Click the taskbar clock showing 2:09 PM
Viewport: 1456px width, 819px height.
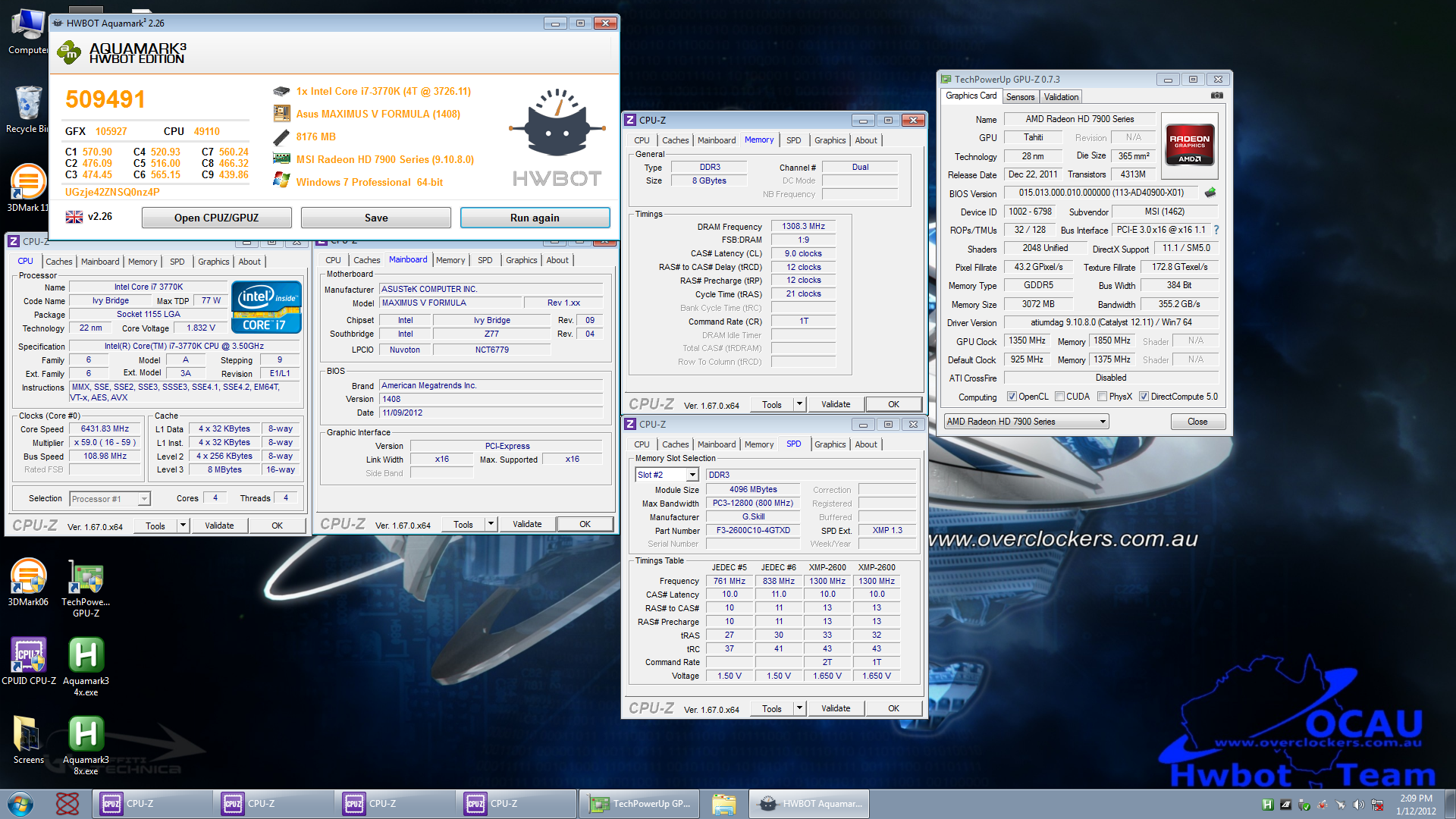(1416, 805)
